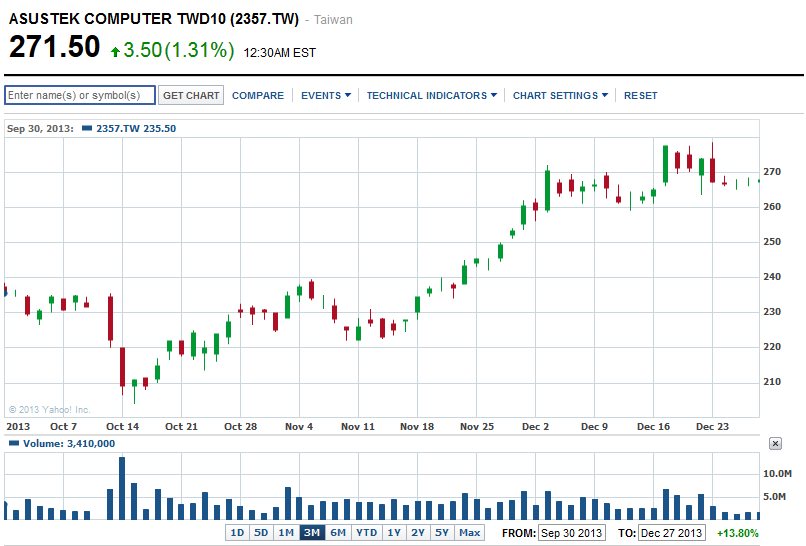Select the 1D time range
This screenshot has height=546, width=806.
pyautogui.click(x=237, y=533)
